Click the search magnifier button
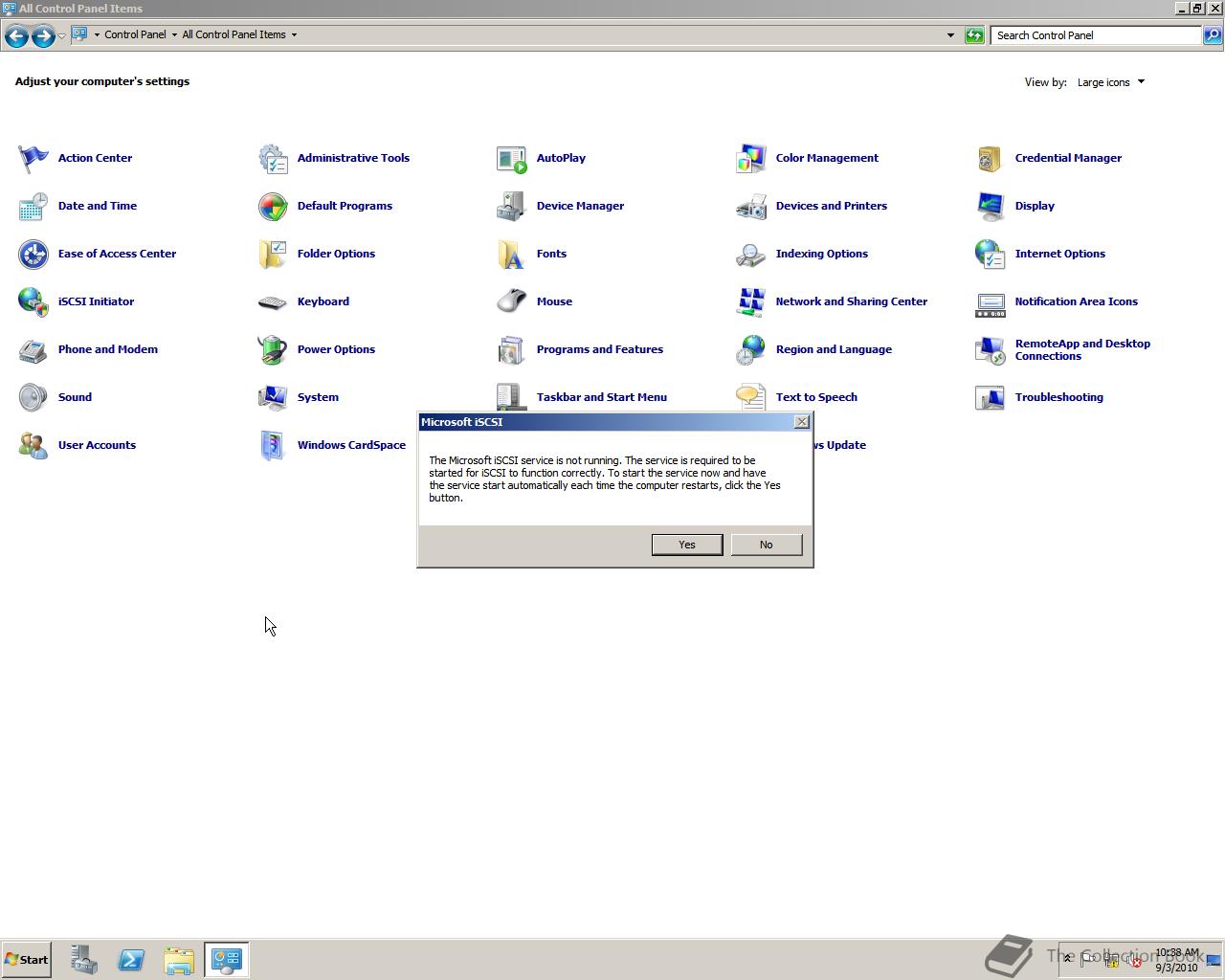The image size is (1225, 980). 1212,35
